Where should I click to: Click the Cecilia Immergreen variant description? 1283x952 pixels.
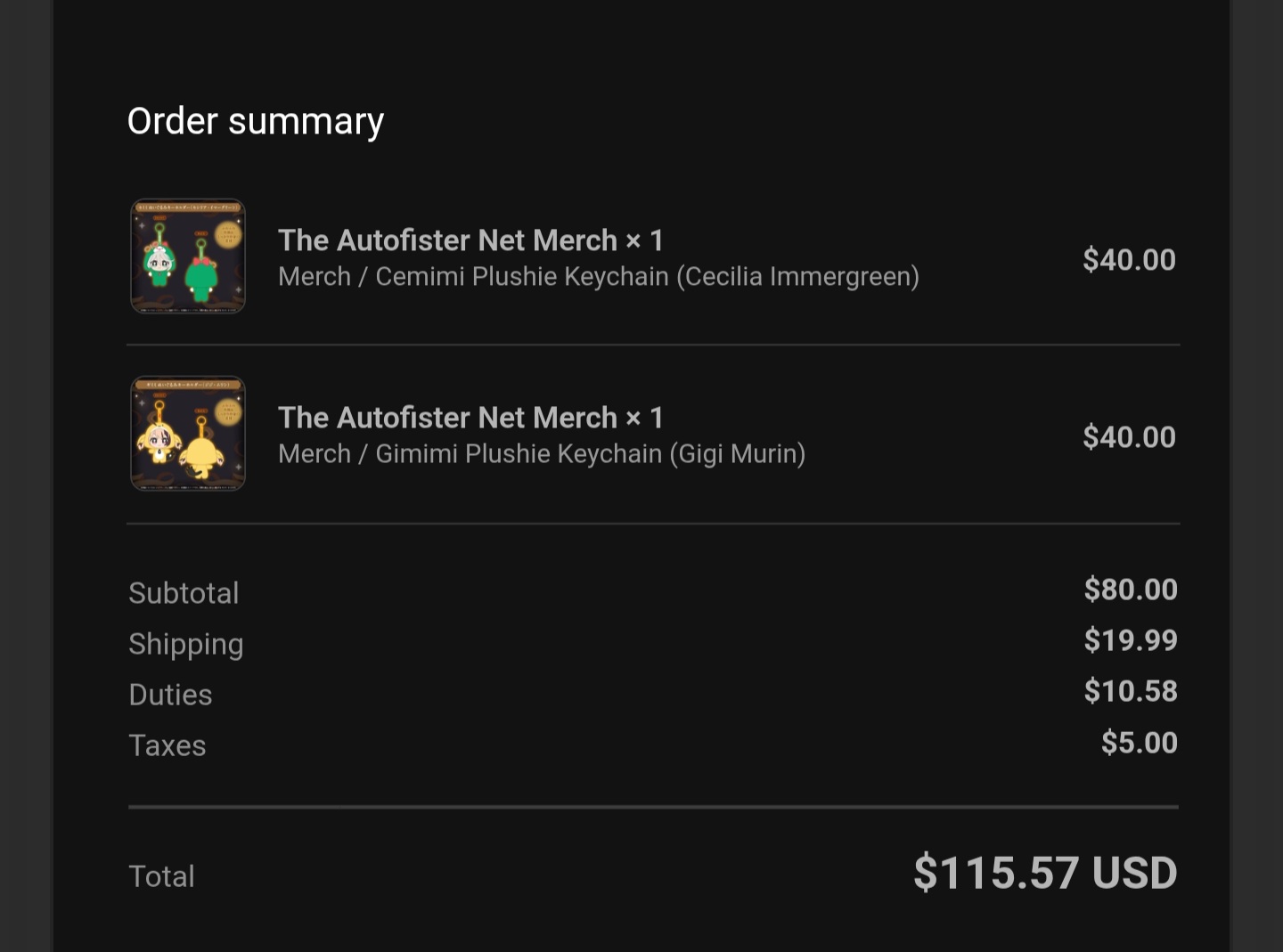pyautogui.click(x=599, y=277)
